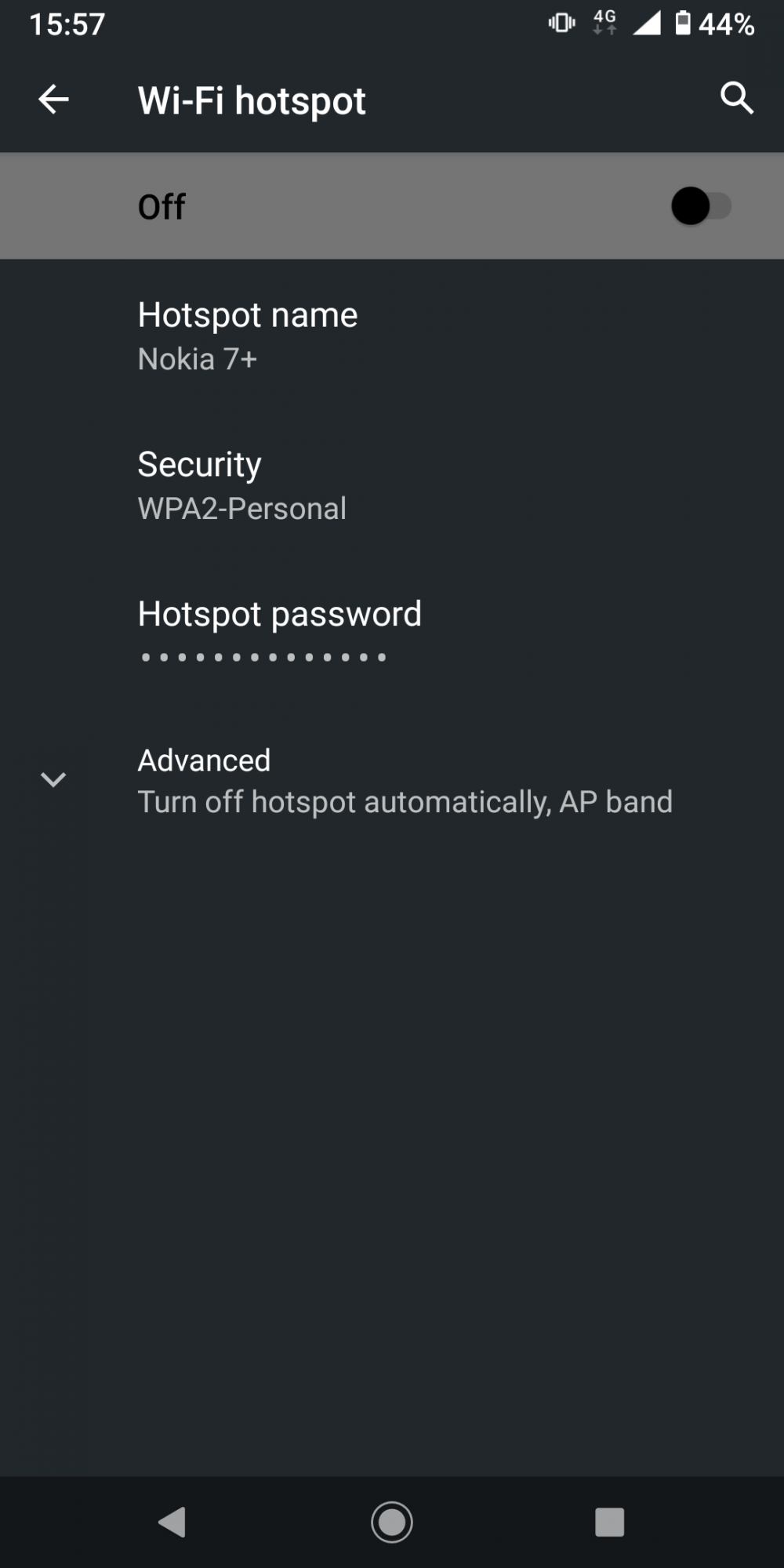Viewport: 784px width, 1568px height.
Task: Tap the masked password dots
Action: click(x=263, y=657)
